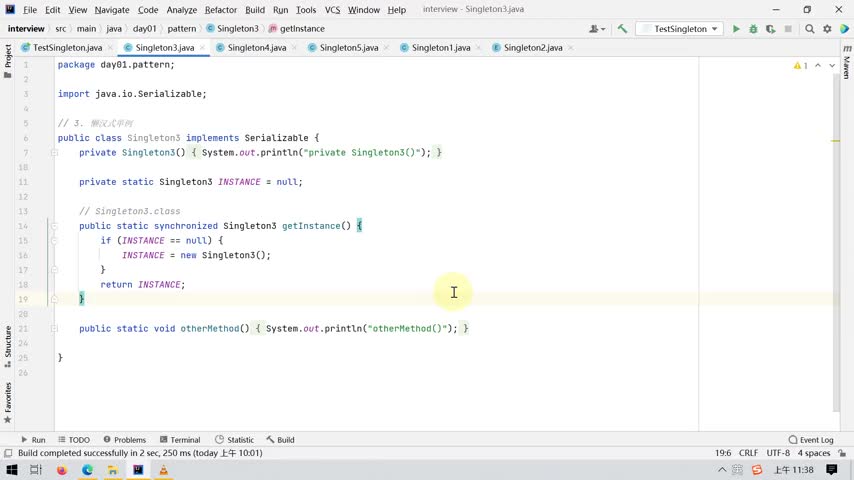Image resolution: width=854 pixels, height=480 pixels.
Task: Click fold end marker at line 17
Action: (x=54, y=270)
